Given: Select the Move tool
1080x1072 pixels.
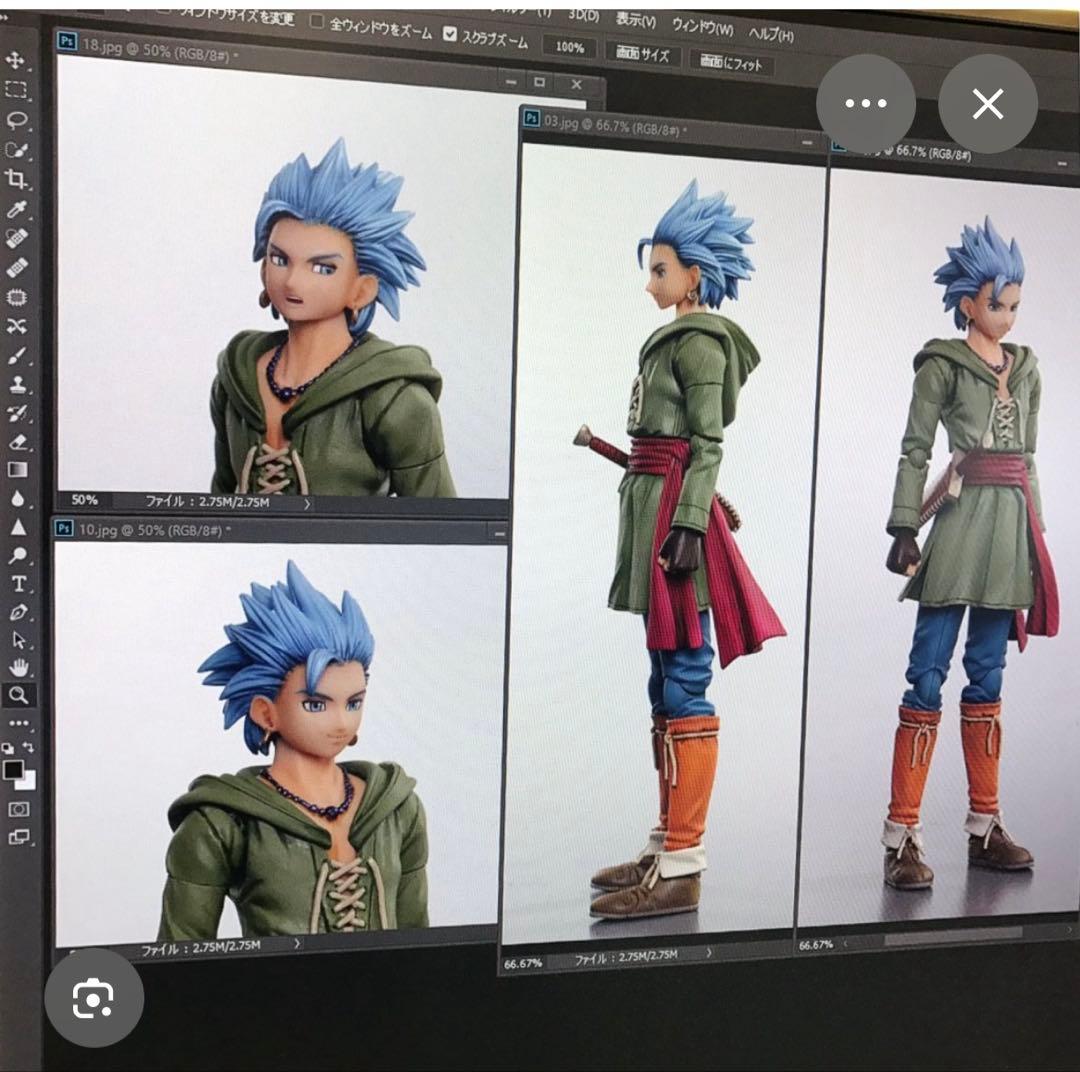Looking at the screenshot, I should [16, 61].
